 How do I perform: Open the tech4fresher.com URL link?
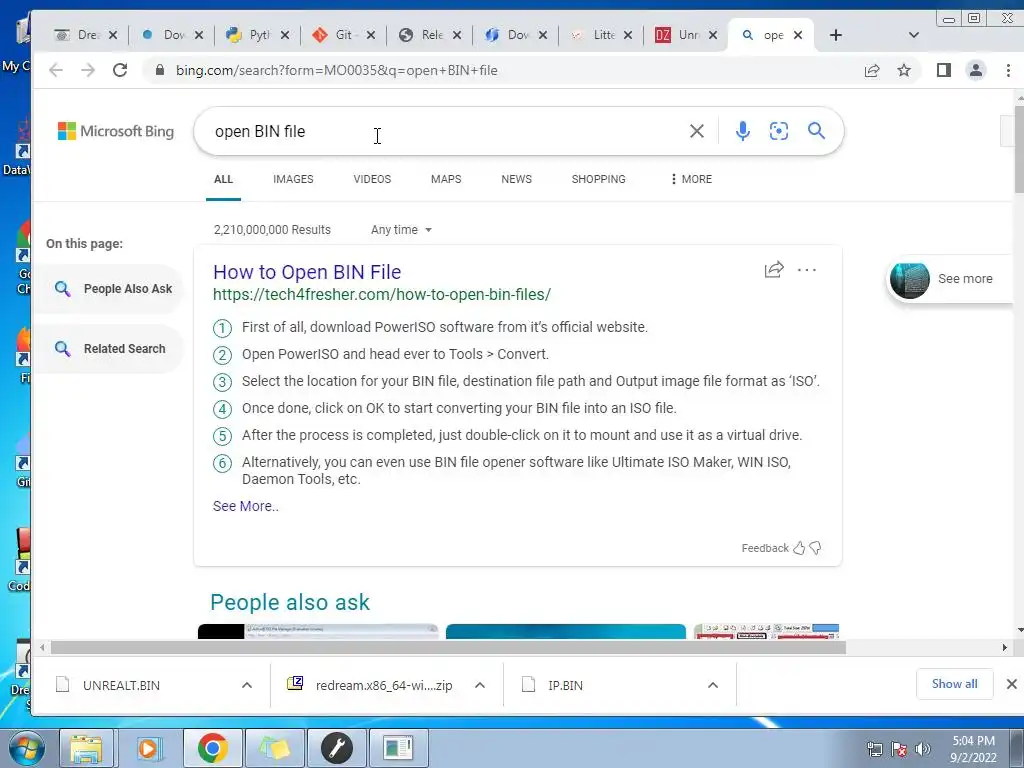pyautogui.click(x=382, y=295)
